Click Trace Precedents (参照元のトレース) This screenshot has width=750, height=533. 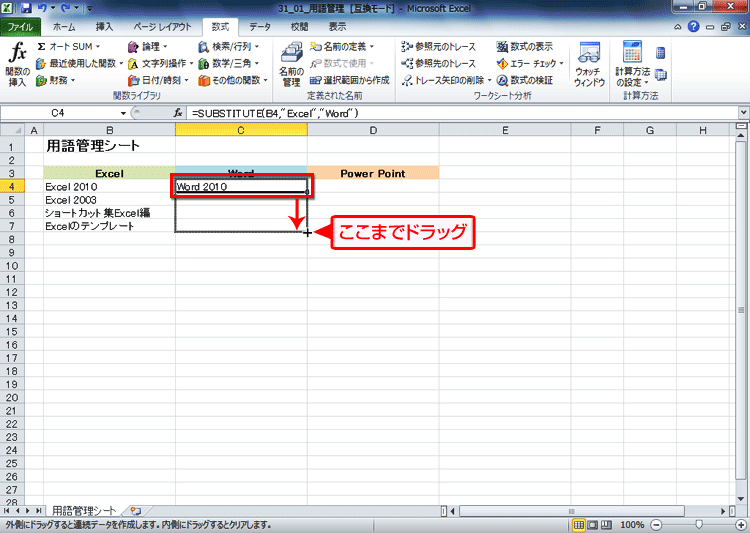439,46
